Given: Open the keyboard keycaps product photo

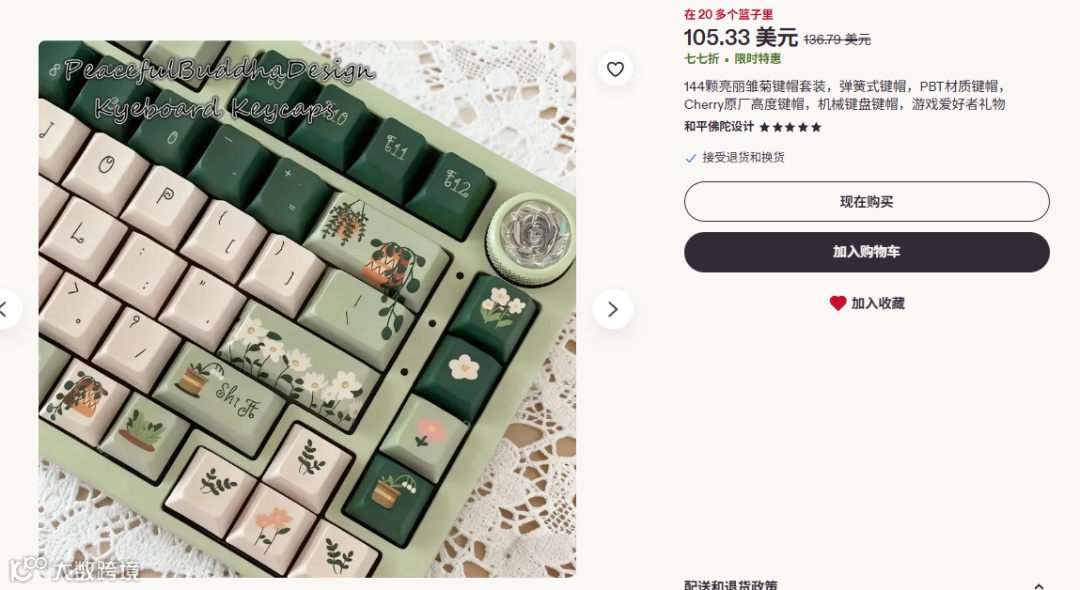Looking at the screenshot, I should point(307,309).
